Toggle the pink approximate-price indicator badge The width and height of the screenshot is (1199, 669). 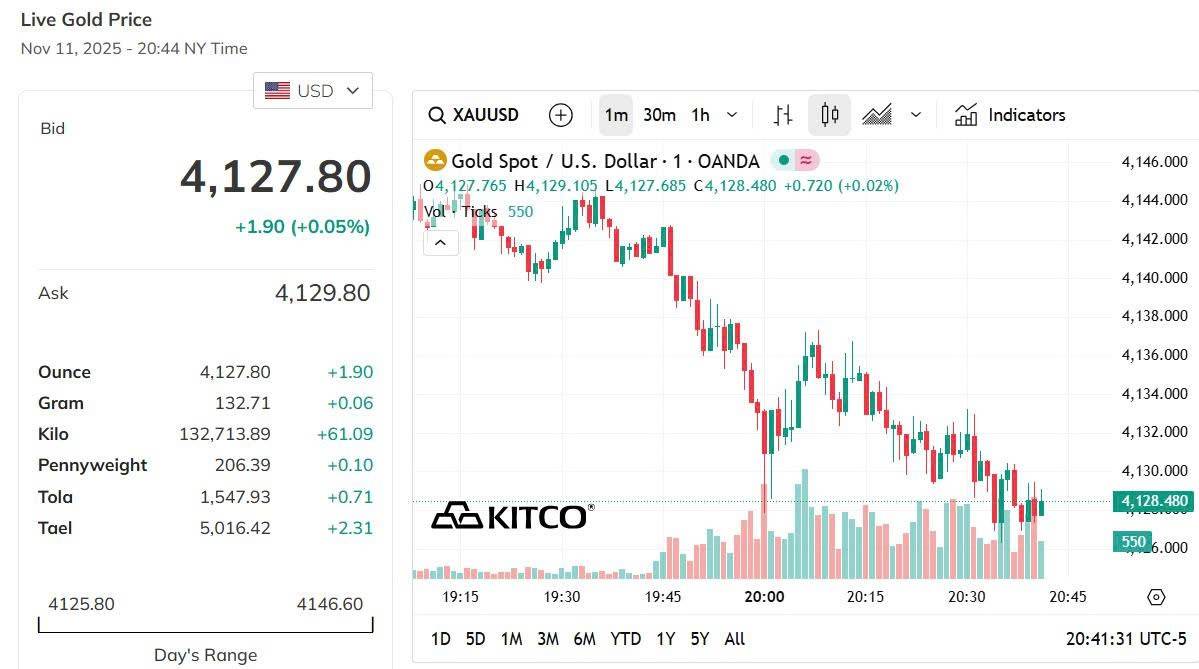(x=806, y=160)
